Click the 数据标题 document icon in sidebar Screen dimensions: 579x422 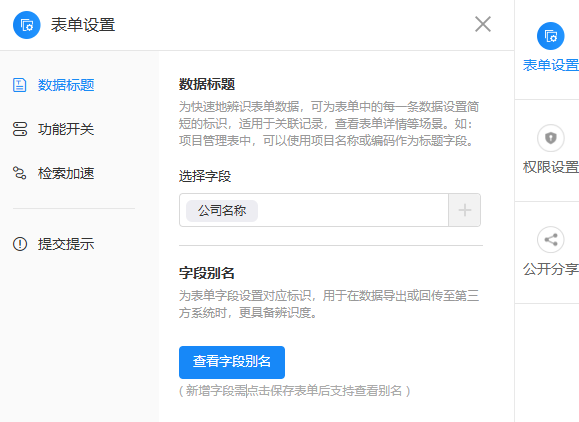click(x=20, y=85)
